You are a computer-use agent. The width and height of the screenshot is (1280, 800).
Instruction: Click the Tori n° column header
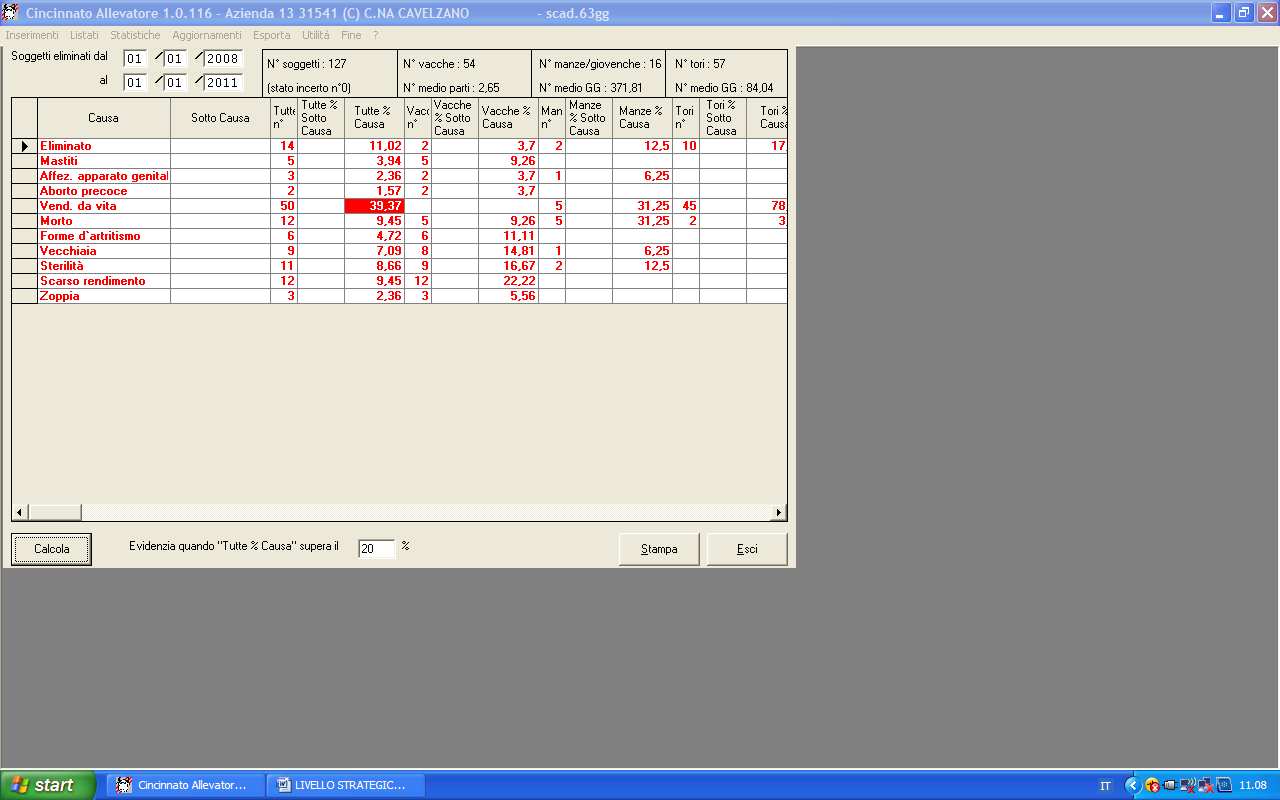coord(685,118)
